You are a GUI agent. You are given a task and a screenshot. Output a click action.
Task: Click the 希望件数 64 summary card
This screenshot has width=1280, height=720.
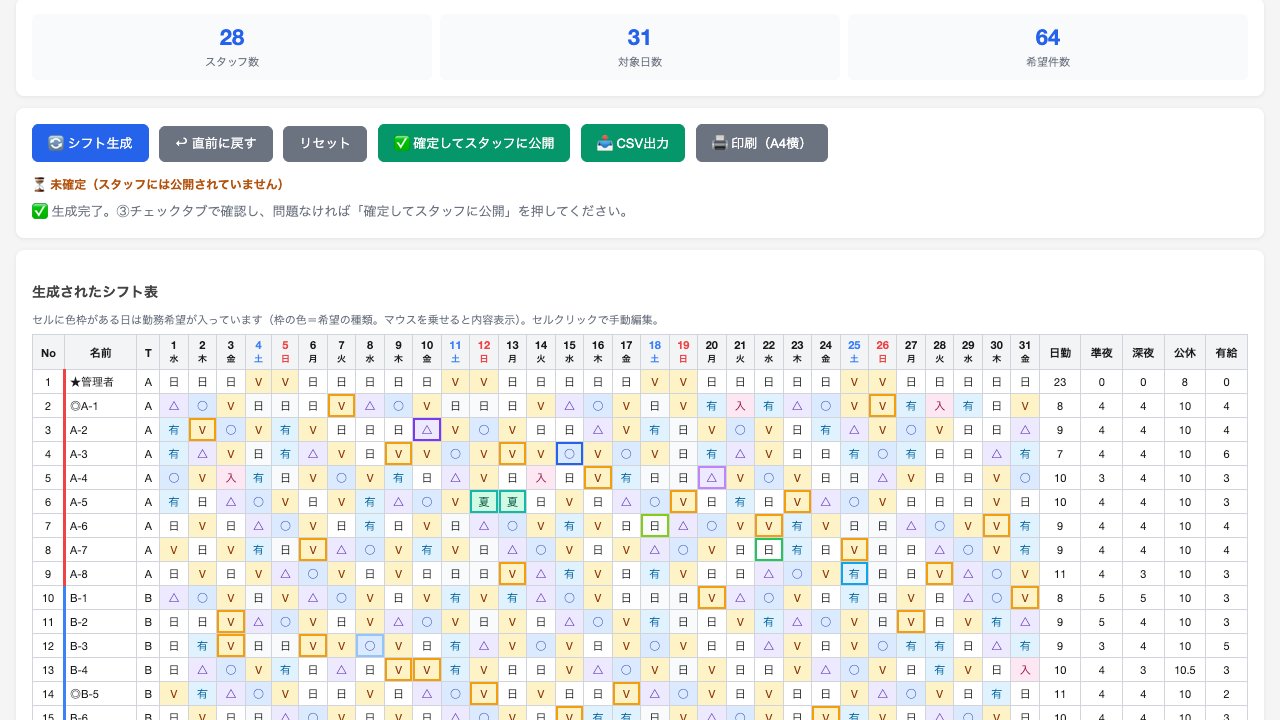[x=1048, y=47]
